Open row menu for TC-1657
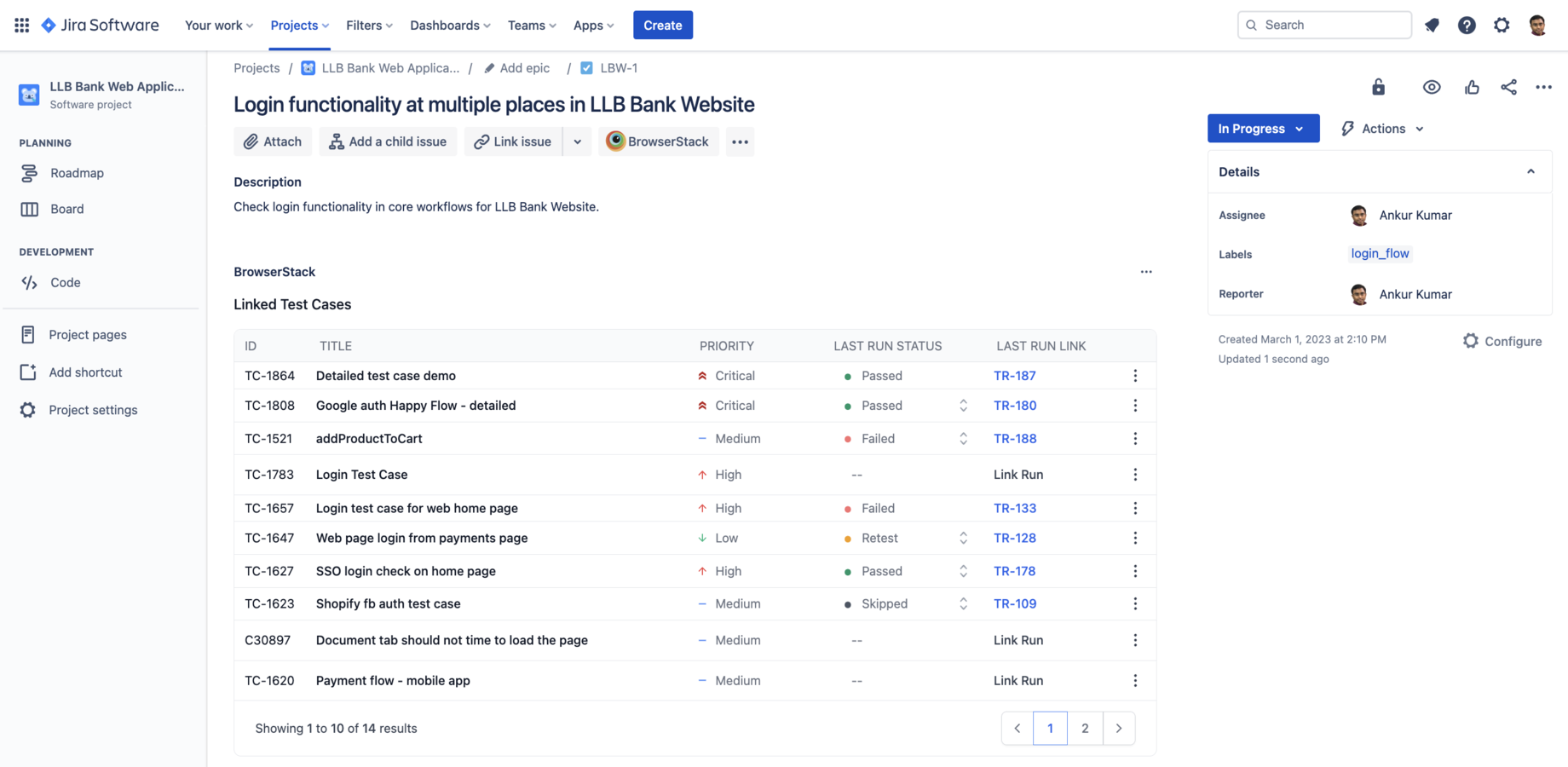Image resolution: width=1568 pixels, height=767 pixels. (1135, 508)
